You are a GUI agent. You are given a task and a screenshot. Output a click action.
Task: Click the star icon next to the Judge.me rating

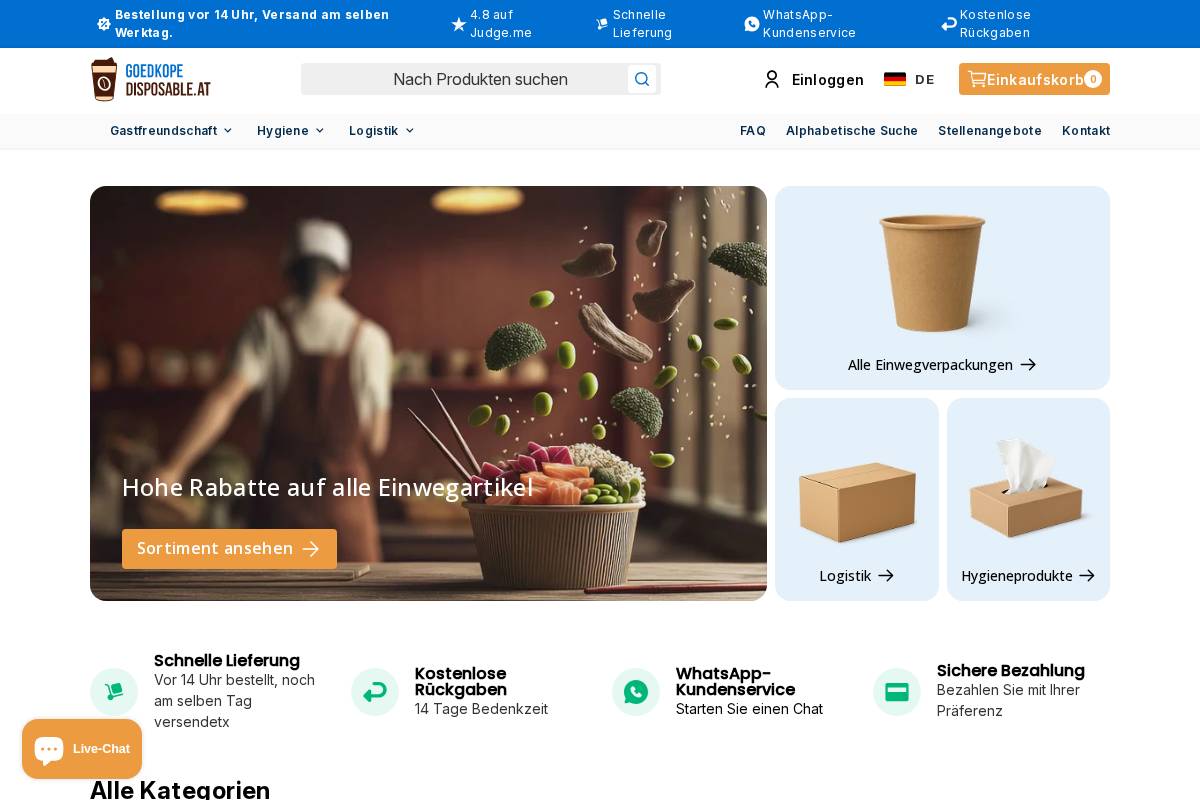pos(459,23)
